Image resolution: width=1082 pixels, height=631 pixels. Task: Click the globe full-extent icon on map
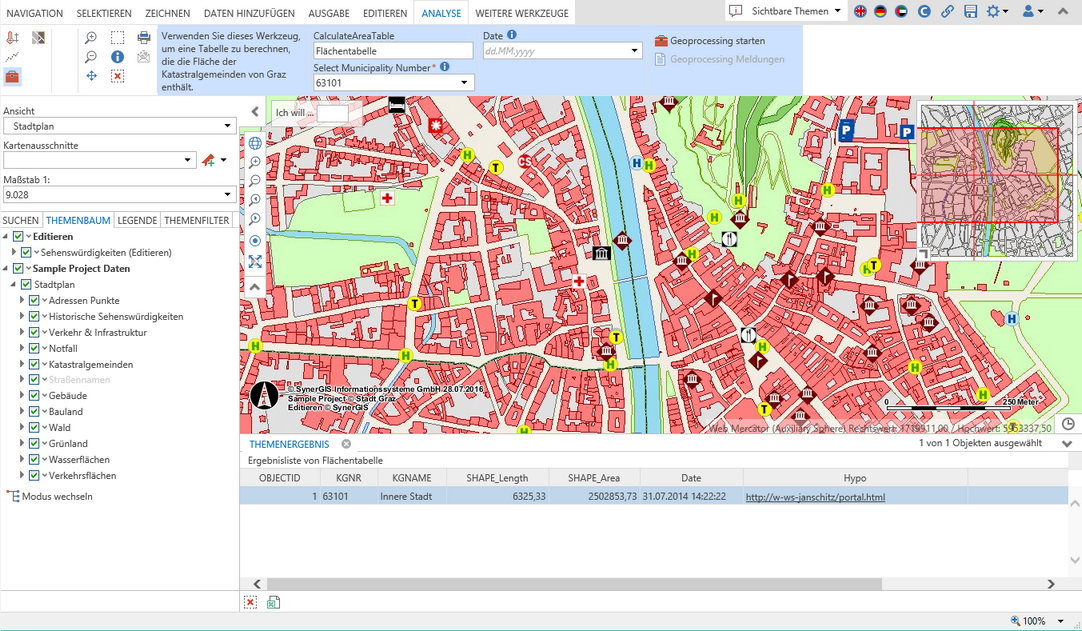click(255, 143)
